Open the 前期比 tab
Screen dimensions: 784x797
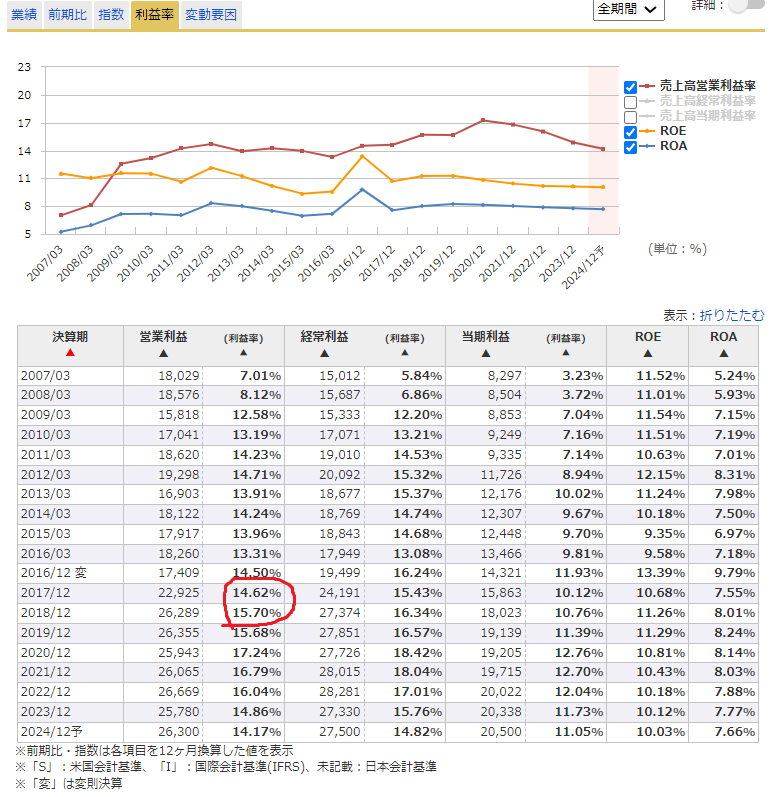tap(68, 14)
